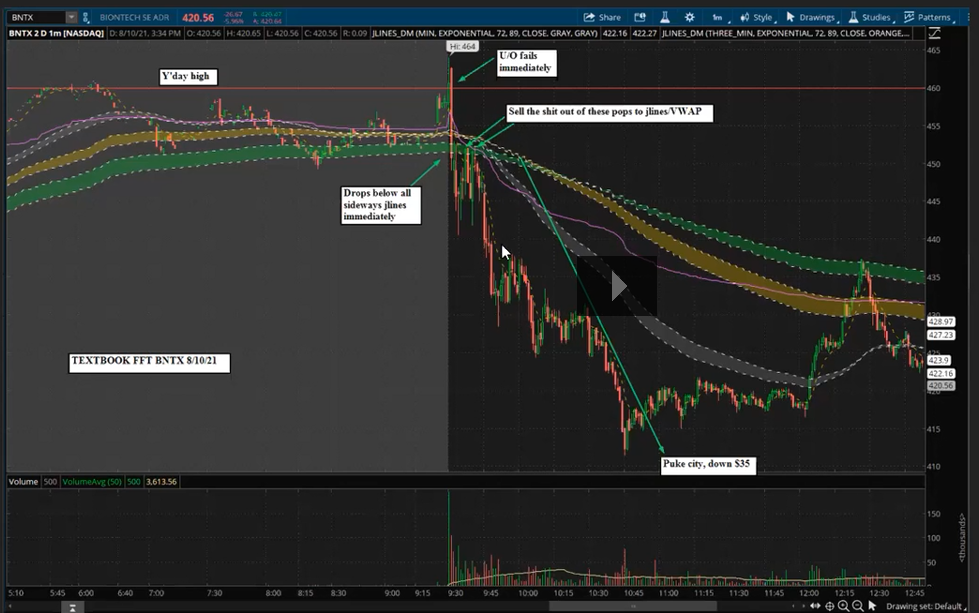
Task: Select the Sell pops to jlines/VWAP note
Action: [x=609, y=112]
